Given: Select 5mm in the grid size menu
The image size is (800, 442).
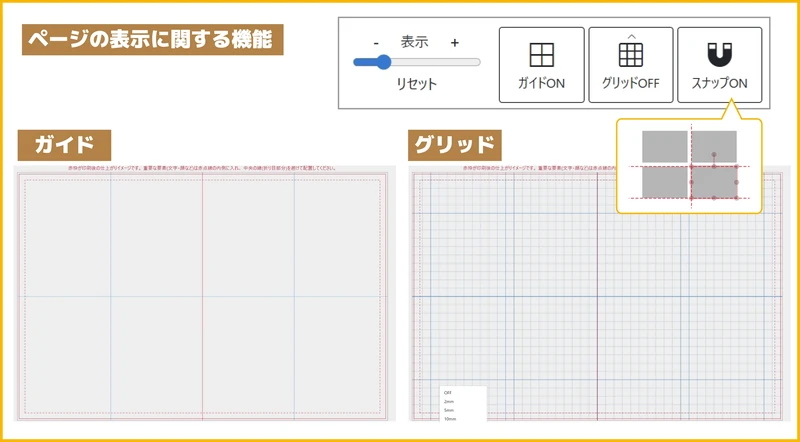Looking at the screenshot, I should [449, 410].
